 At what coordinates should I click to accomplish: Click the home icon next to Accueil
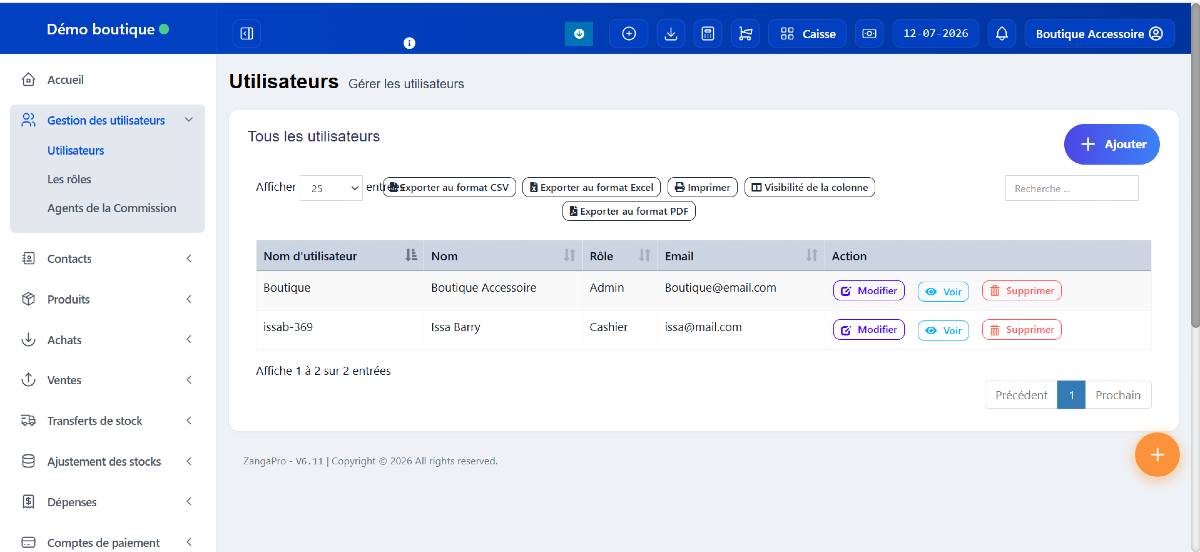[x=29, y=79]
